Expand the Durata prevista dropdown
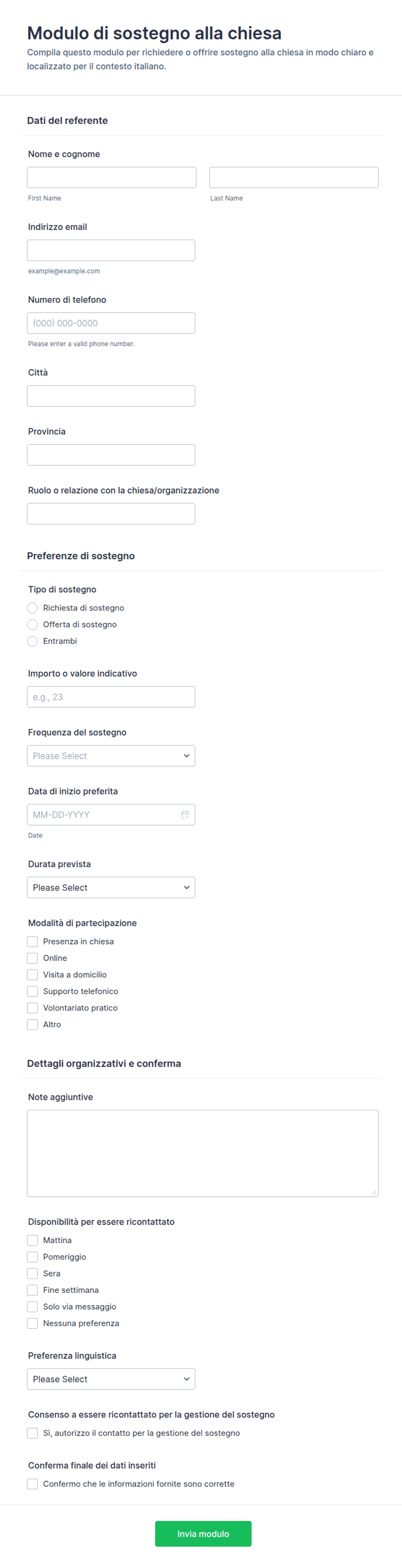Screen dimensions: 402x1568 [x=111, y=887]
